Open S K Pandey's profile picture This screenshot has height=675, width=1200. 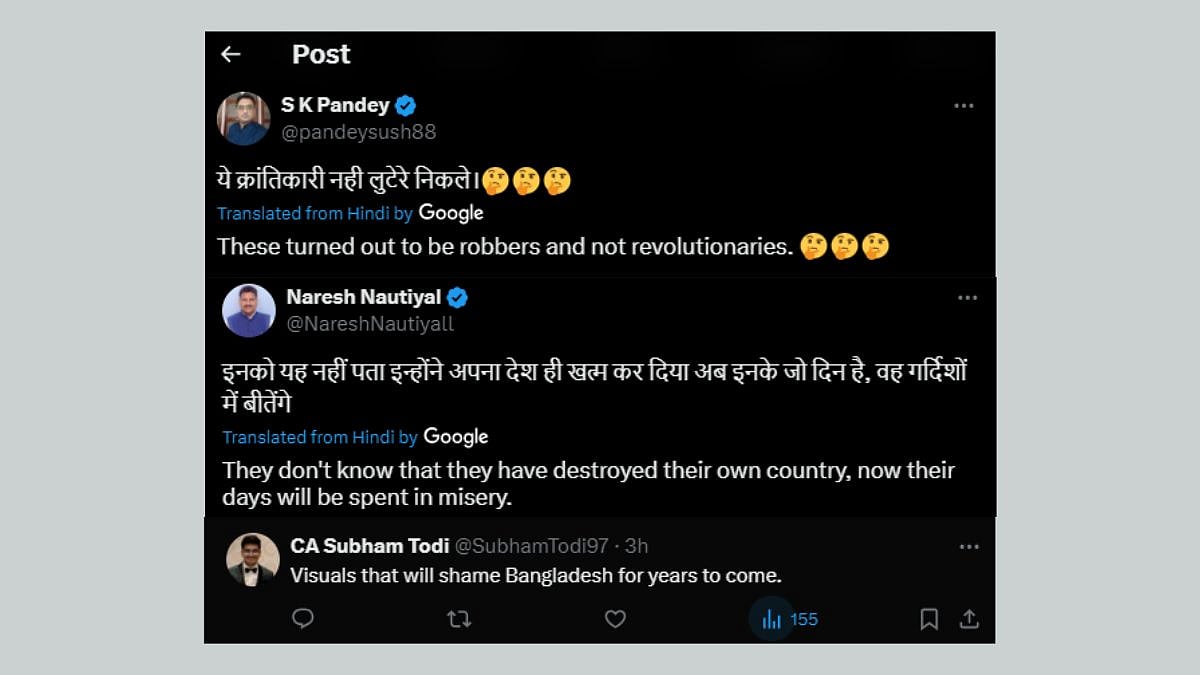[243, 119]
